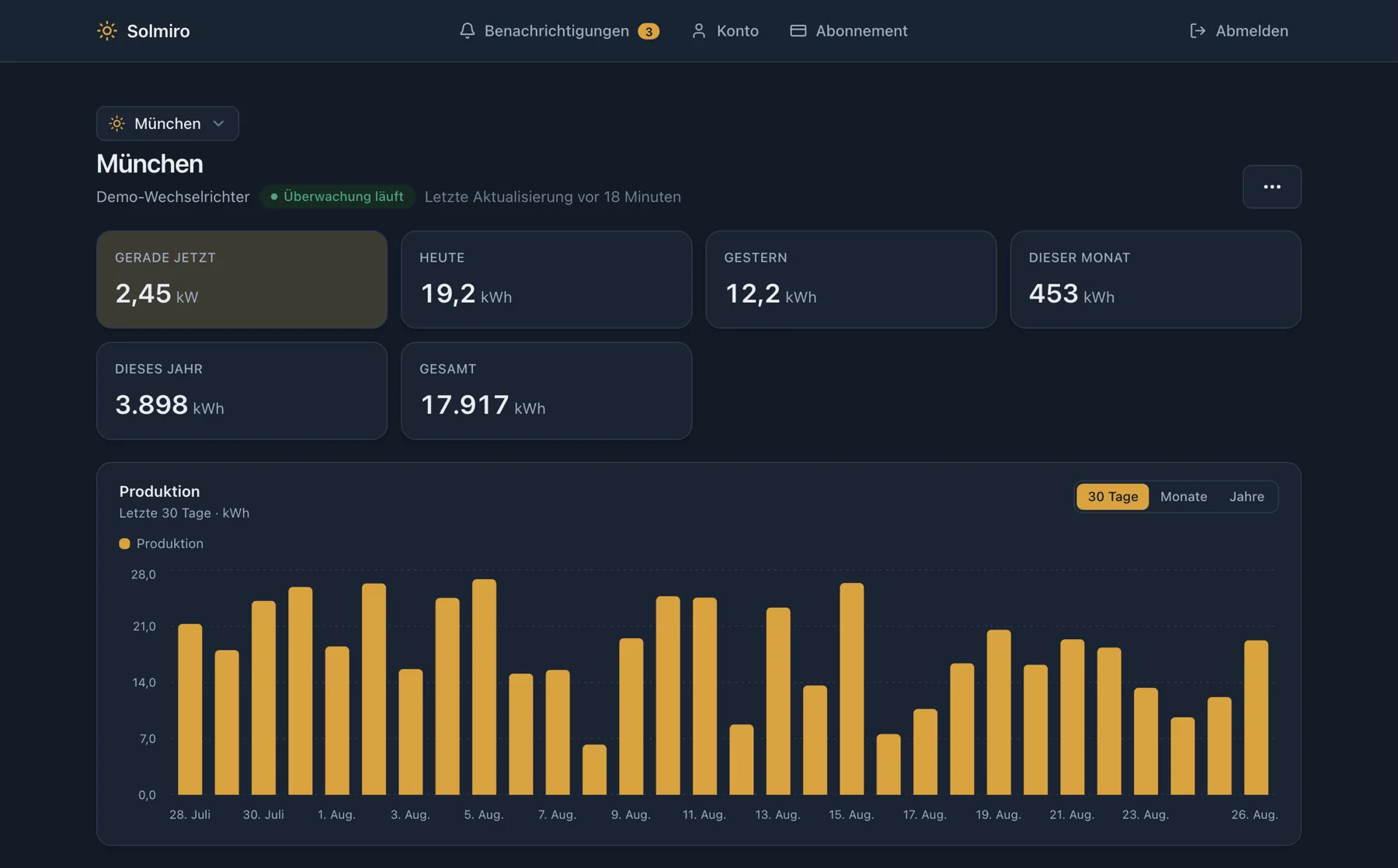Click the chevron next to München

219,123
